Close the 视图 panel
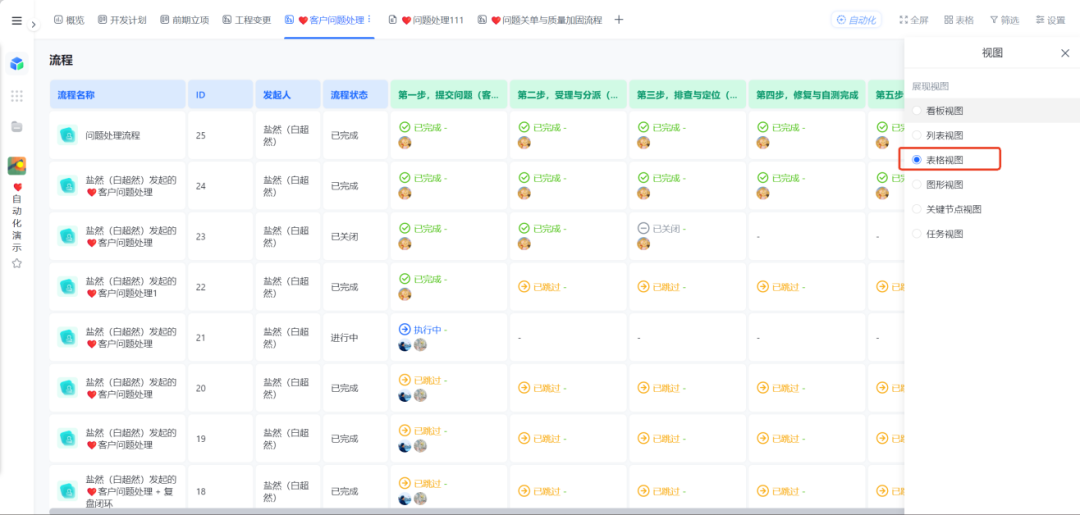The image size is (1080, 515). [1065, 53]
